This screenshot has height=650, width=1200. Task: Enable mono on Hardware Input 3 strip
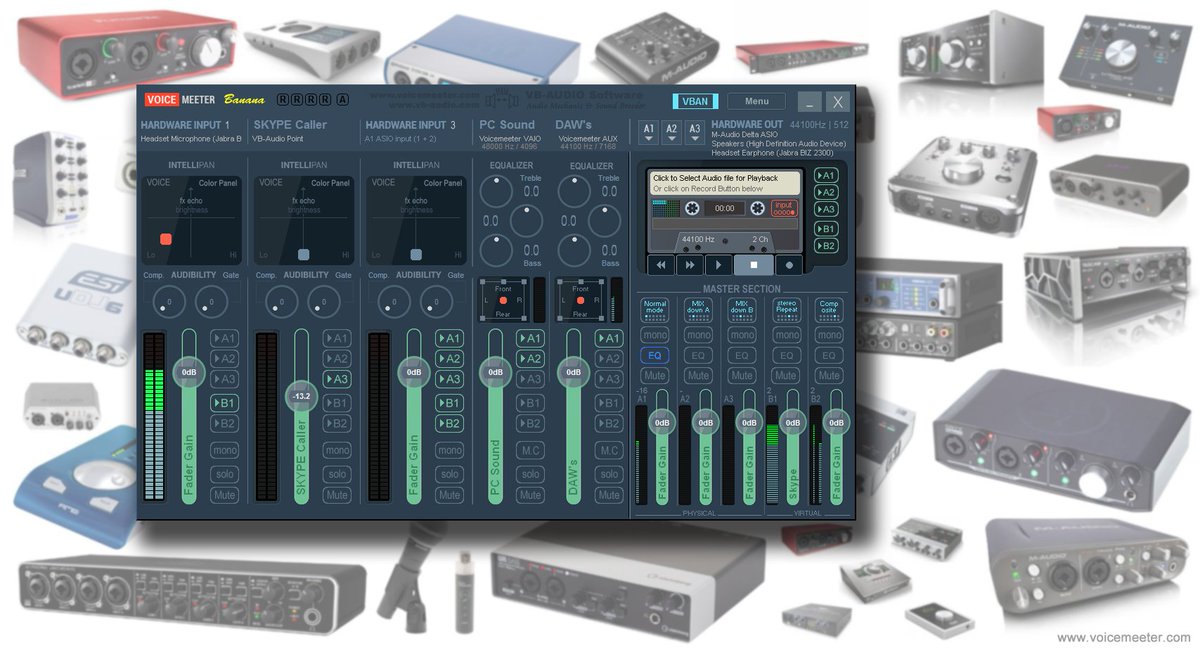(x=449, y=450)
